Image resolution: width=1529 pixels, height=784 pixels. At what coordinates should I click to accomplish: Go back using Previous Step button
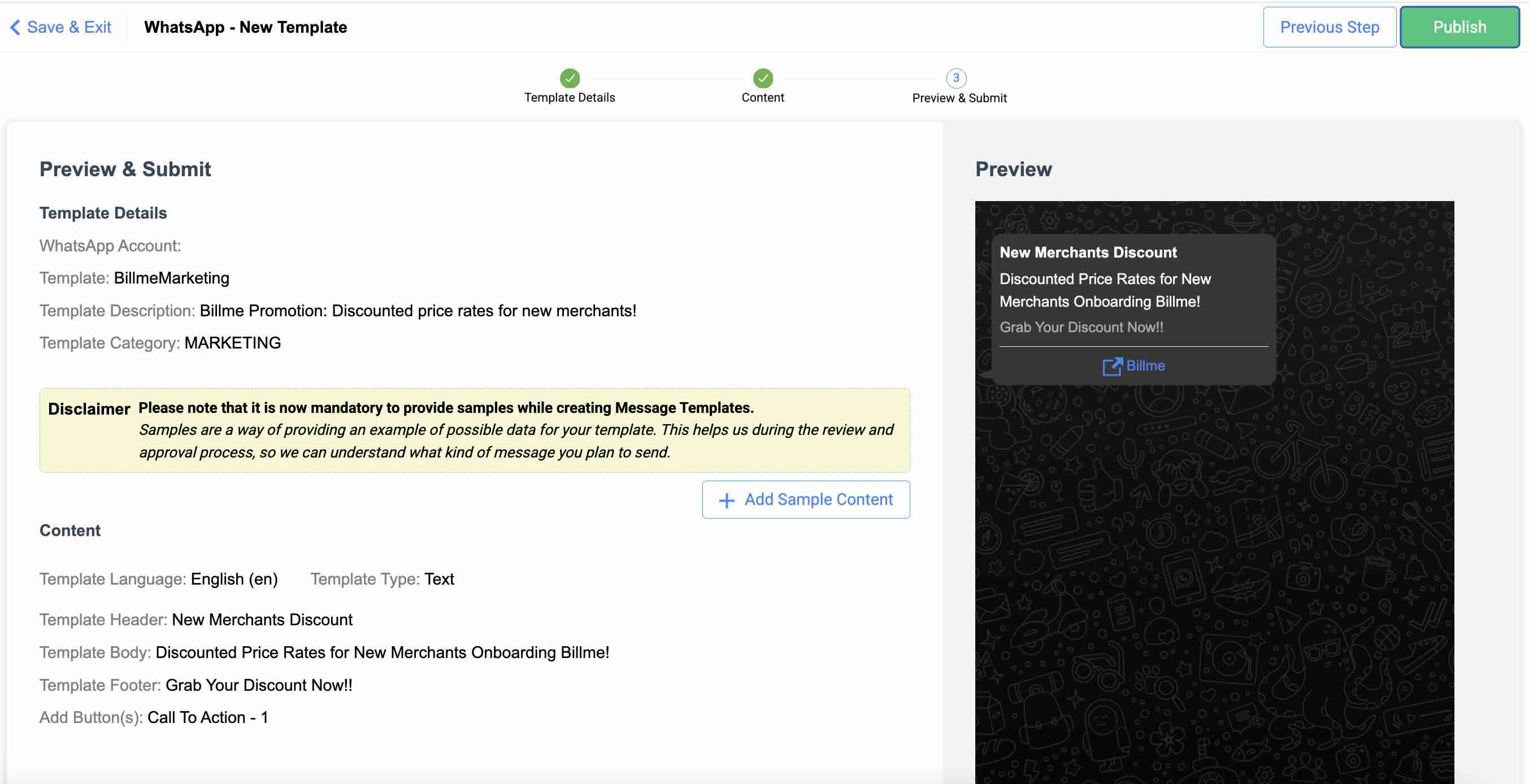(1328, 27)
